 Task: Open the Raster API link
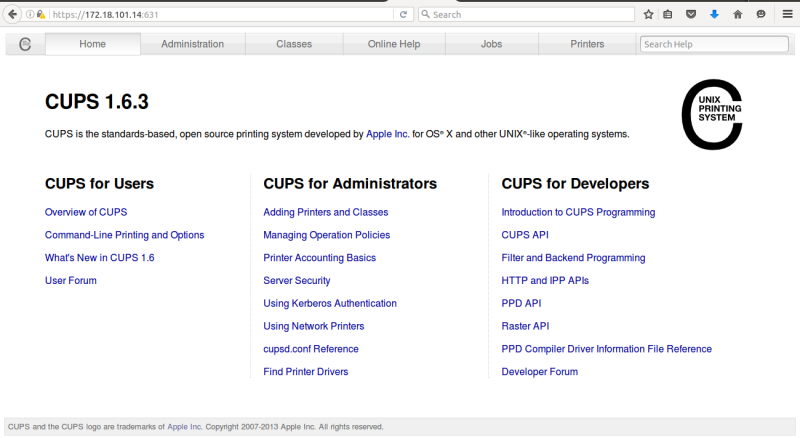tap(525, 326)
